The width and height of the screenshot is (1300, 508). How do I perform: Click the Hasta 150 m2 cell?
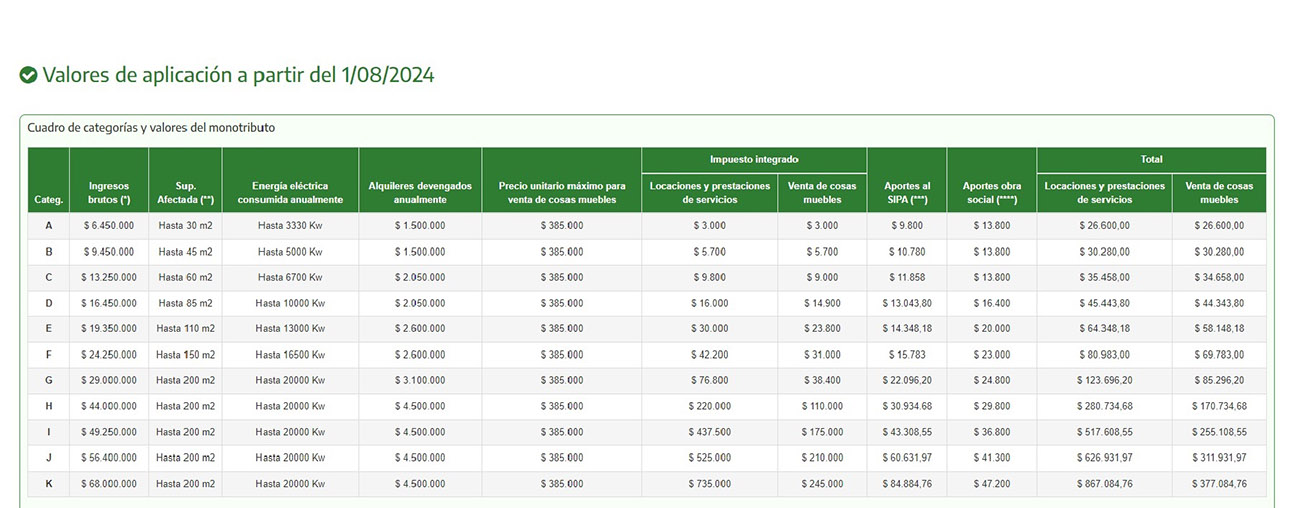click(x=185, y=355)
